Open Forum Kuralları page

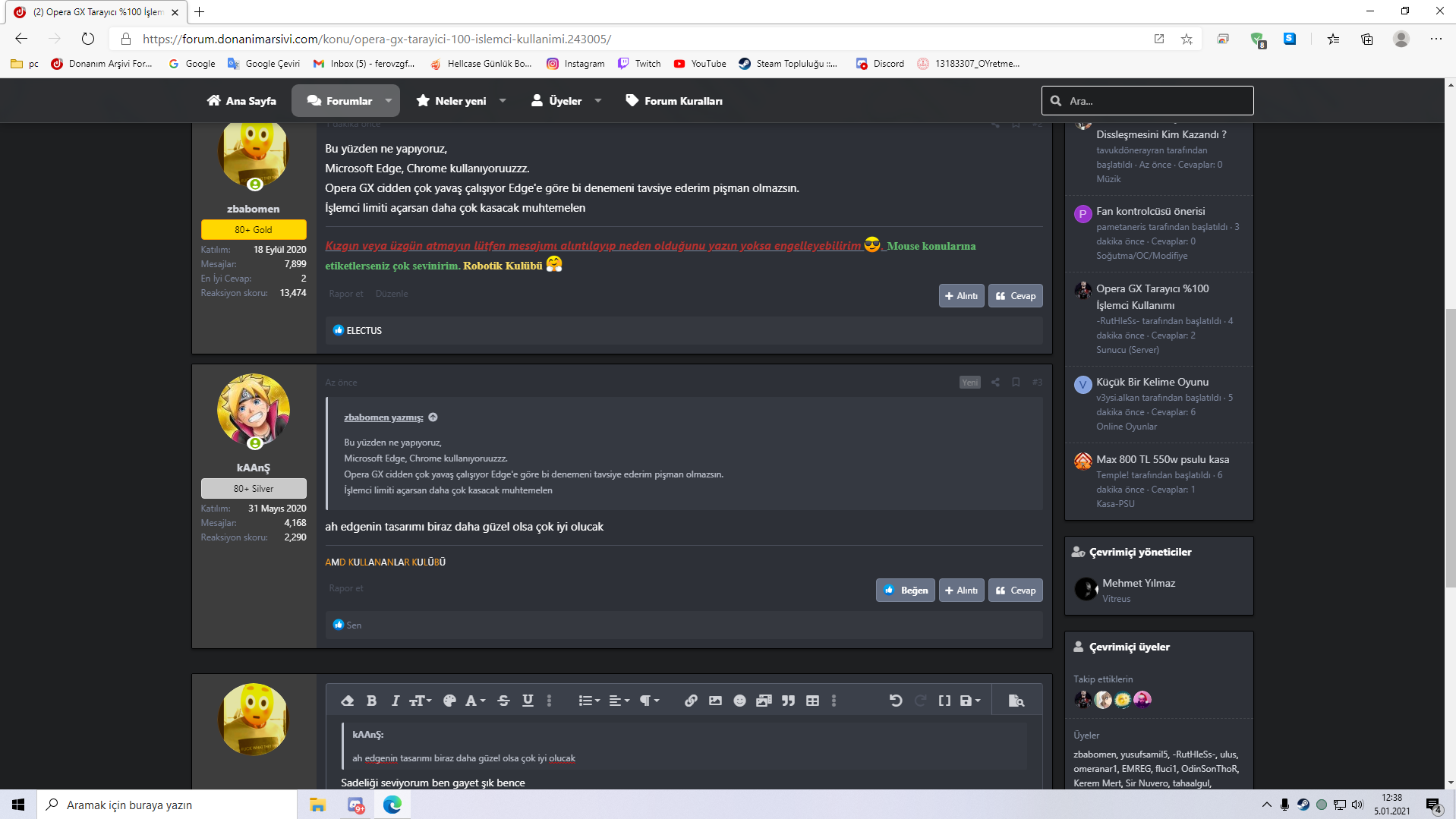(674, 101)
